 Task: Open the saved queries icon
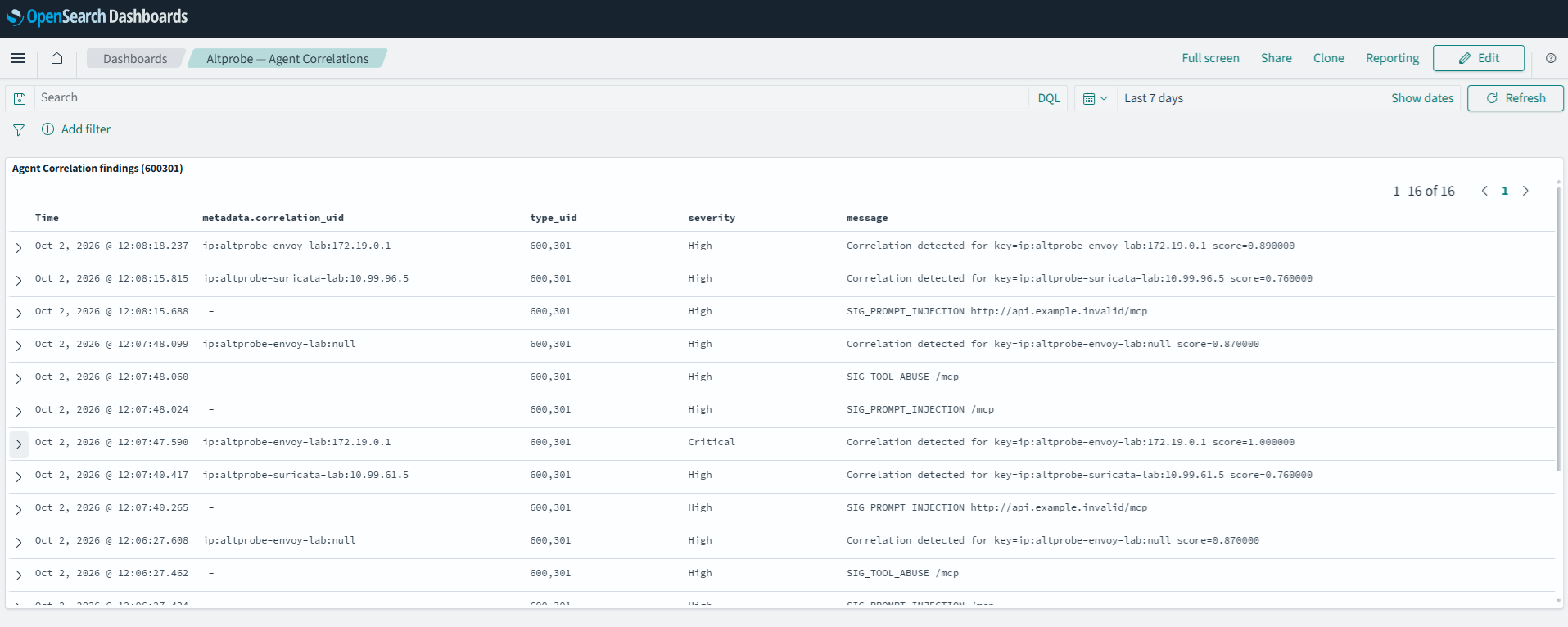[20, 98]
